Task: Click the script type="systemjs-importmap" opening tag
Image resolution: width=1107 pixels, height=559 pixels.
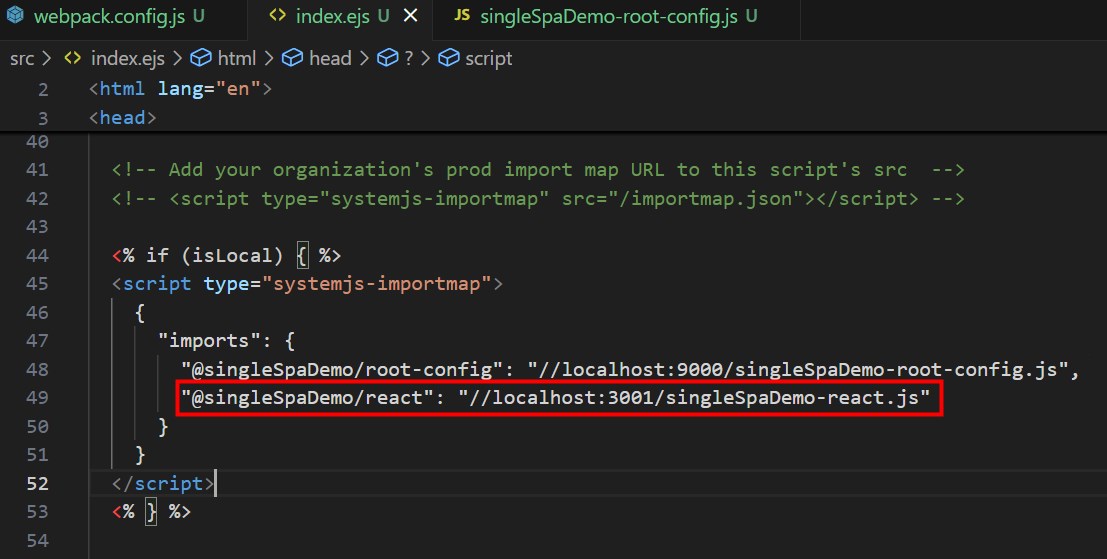Action: click(x=307, y=284)
